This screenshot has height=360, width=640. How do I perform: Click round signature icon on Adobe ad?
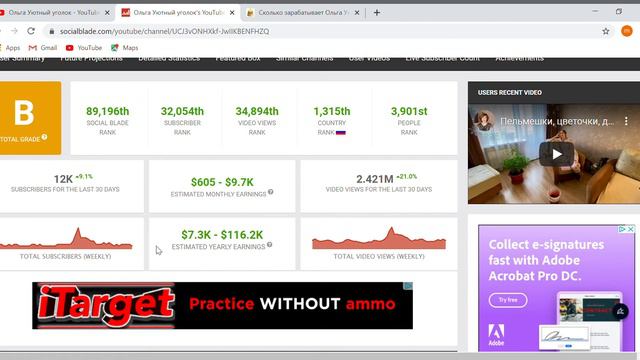pyautogui.click(x=620, y=311)
